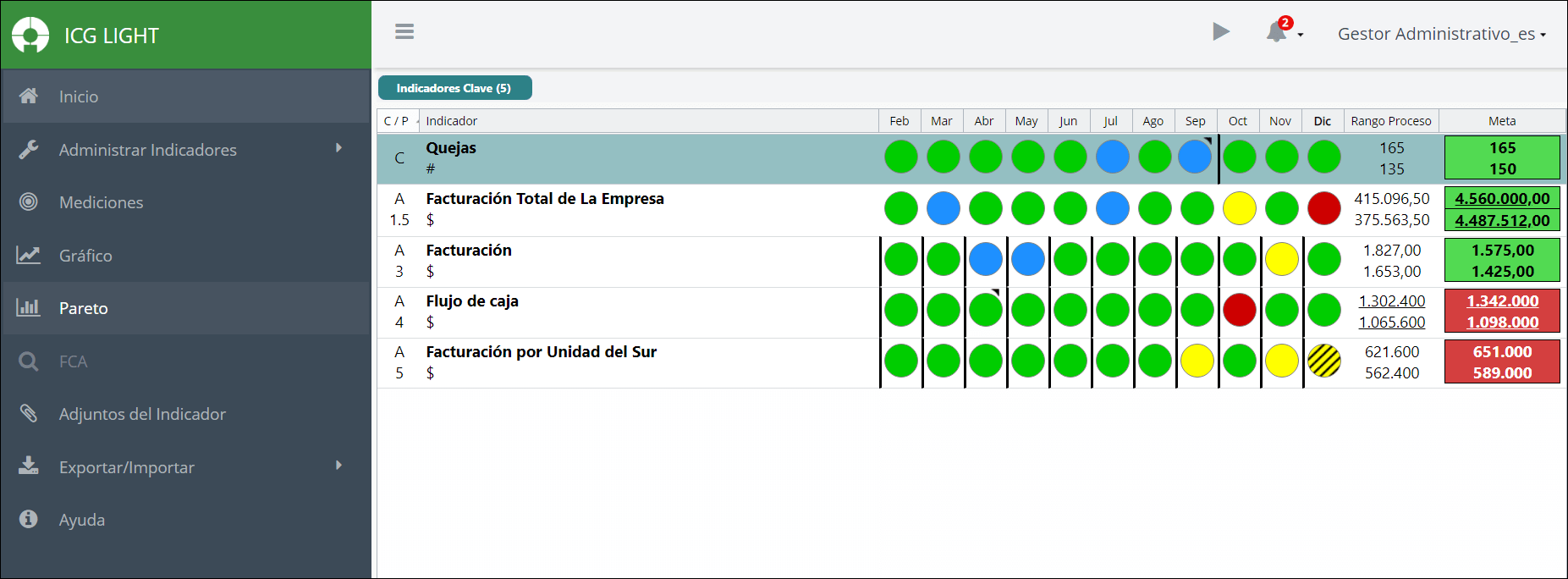Click the Inicio home icon

tap(29, 96)
